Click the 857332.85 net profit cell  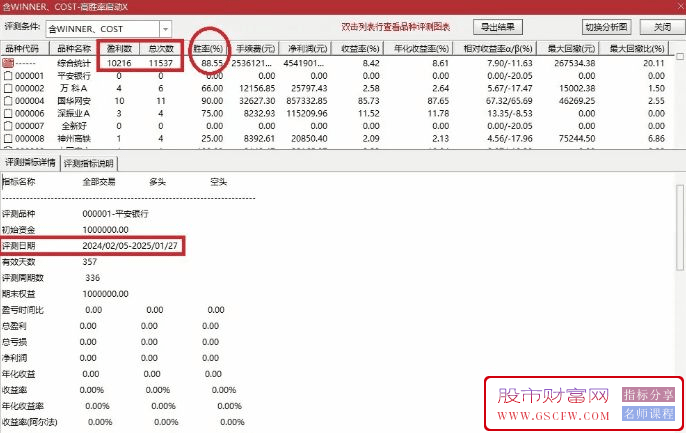coord(307,101)
